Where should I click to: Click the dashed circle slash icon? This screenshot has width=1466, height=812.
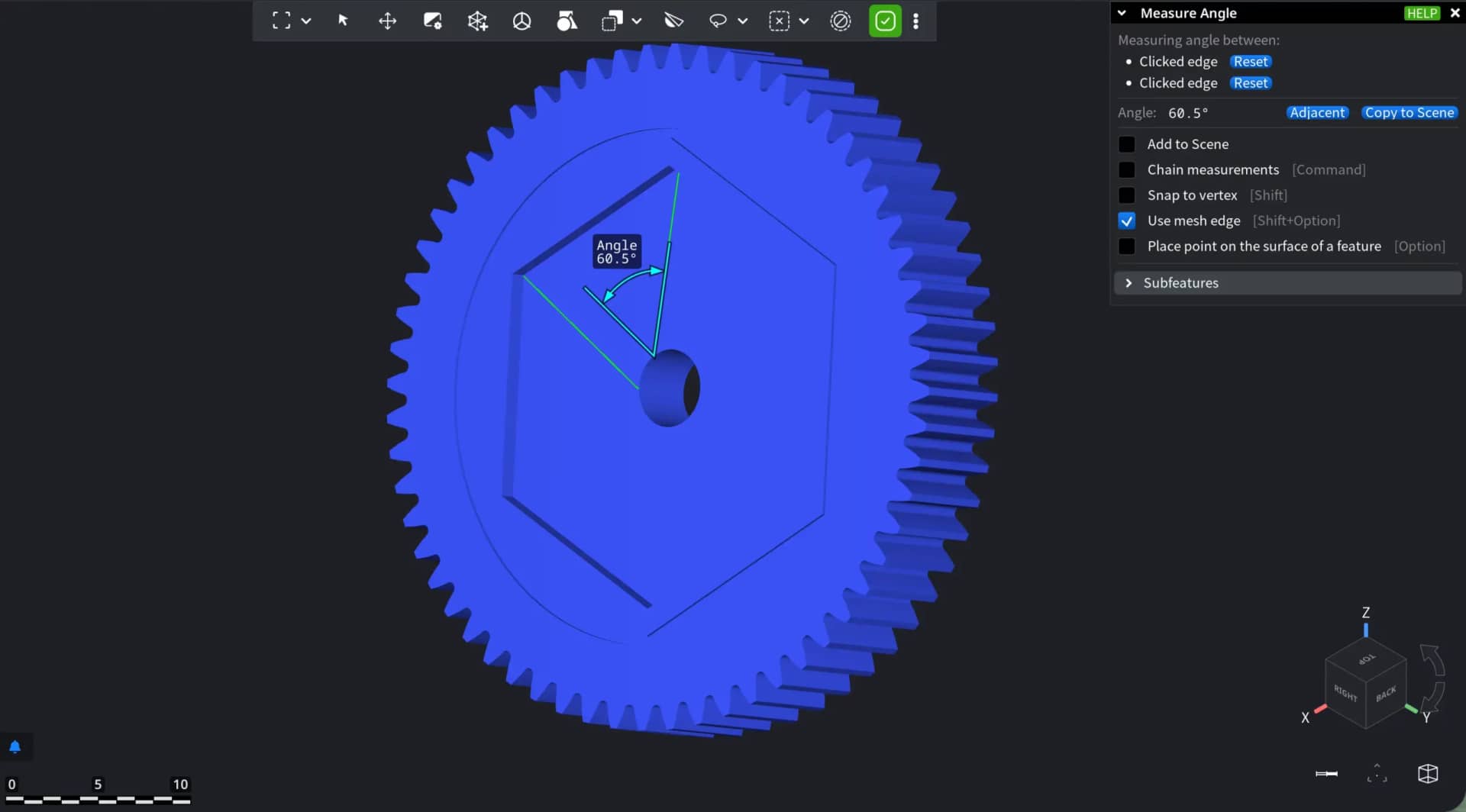click(x=840, y=21)
